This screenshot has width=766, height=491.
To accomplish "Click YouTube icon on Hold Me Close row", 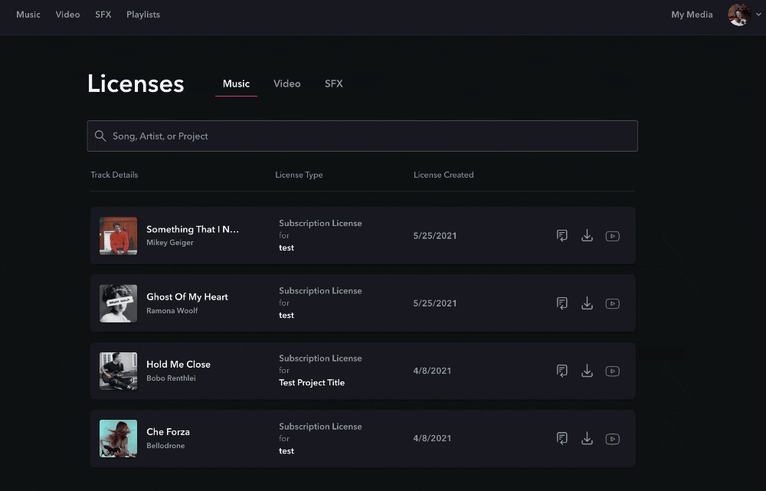I will click(x=612, y=371).
